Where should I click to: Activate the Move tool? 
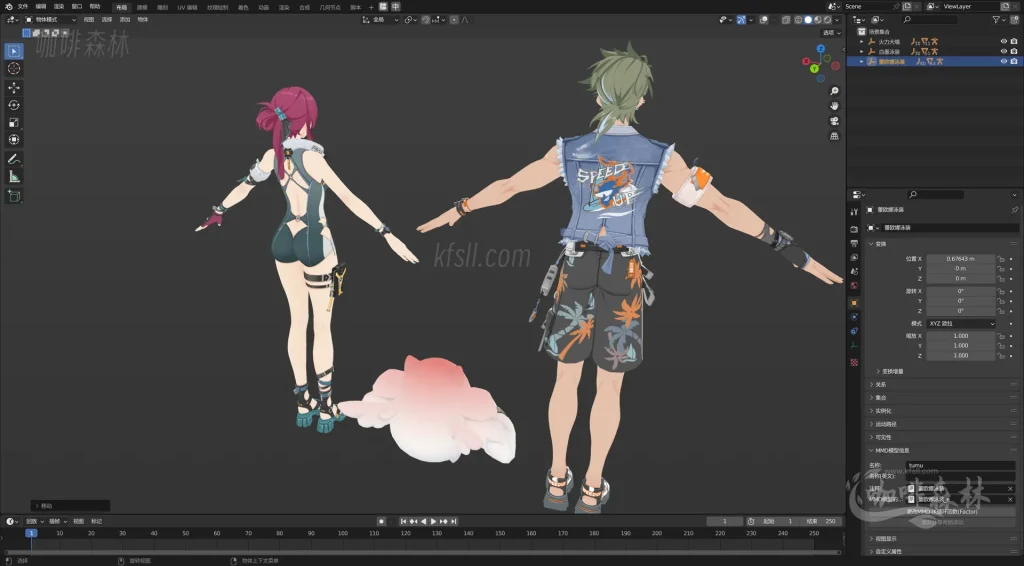[x=14, y=87]
